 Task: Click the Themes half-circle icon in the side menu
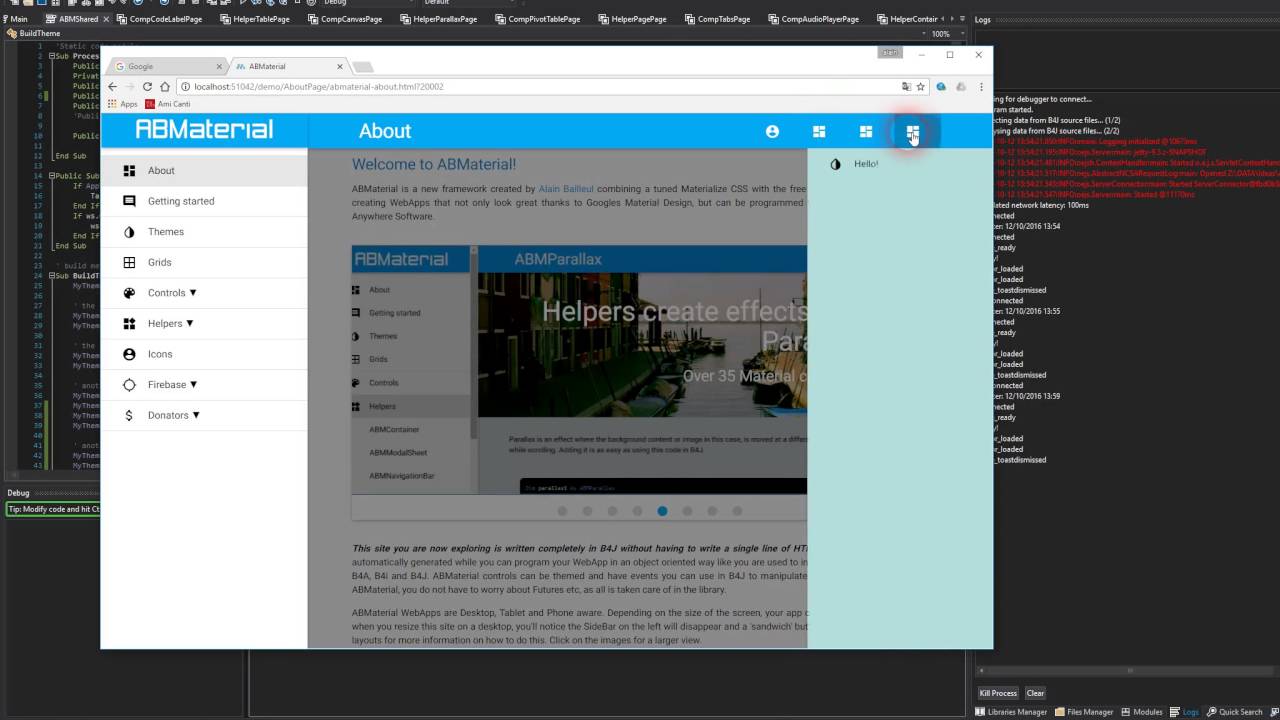pos(129,232)
